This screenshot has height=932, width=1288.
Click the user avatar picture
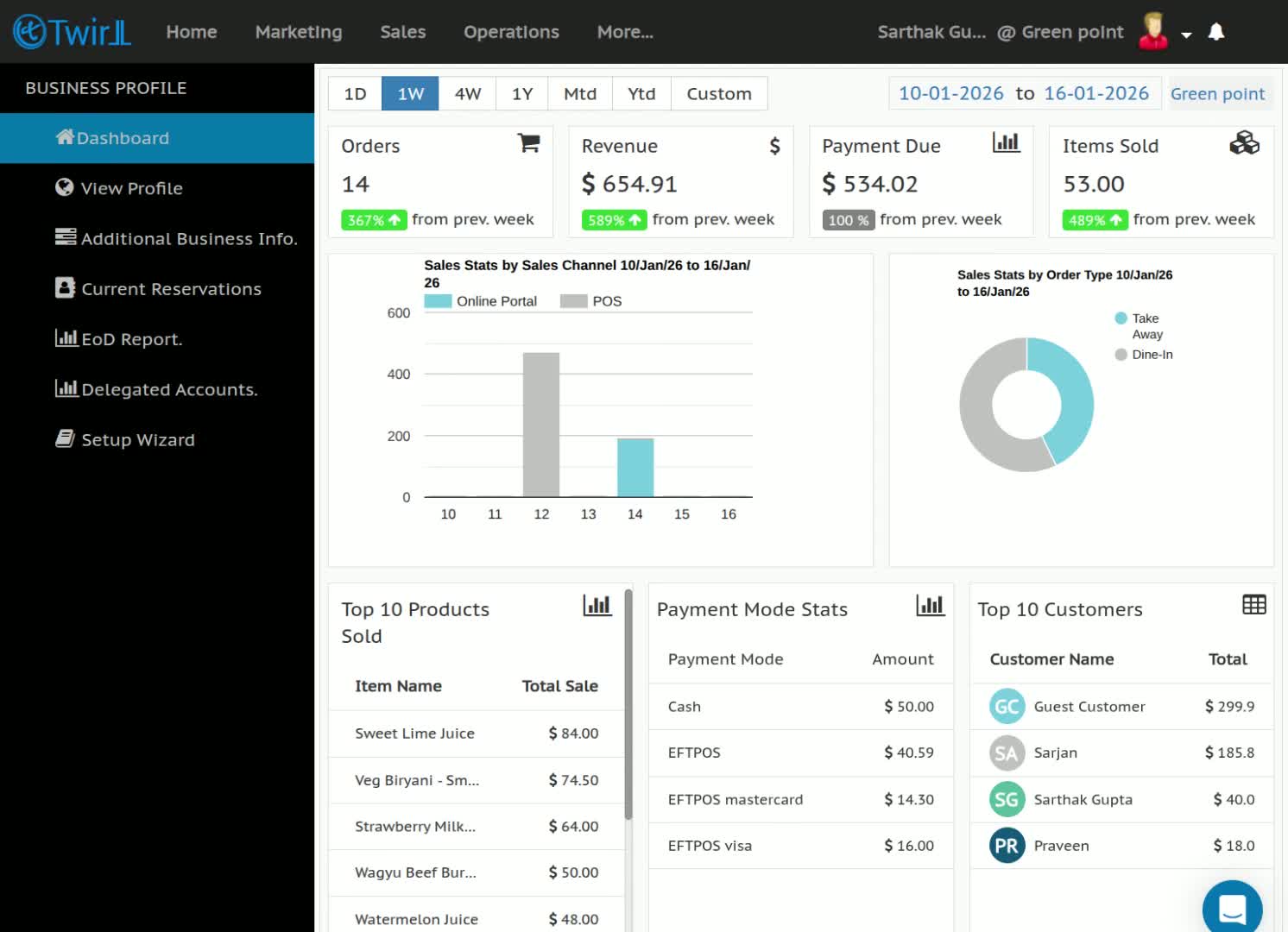1153,31
